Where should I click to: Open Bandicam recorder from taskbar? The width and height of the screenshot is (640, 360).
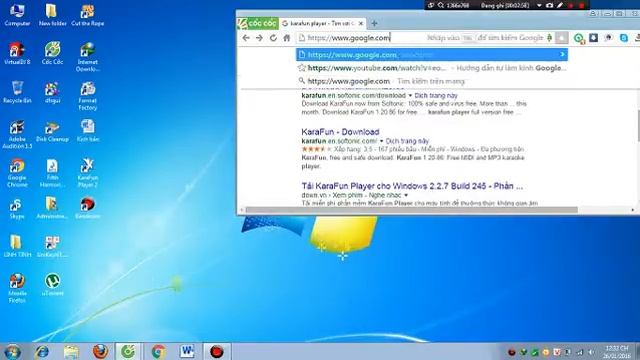tap(217, 351)
